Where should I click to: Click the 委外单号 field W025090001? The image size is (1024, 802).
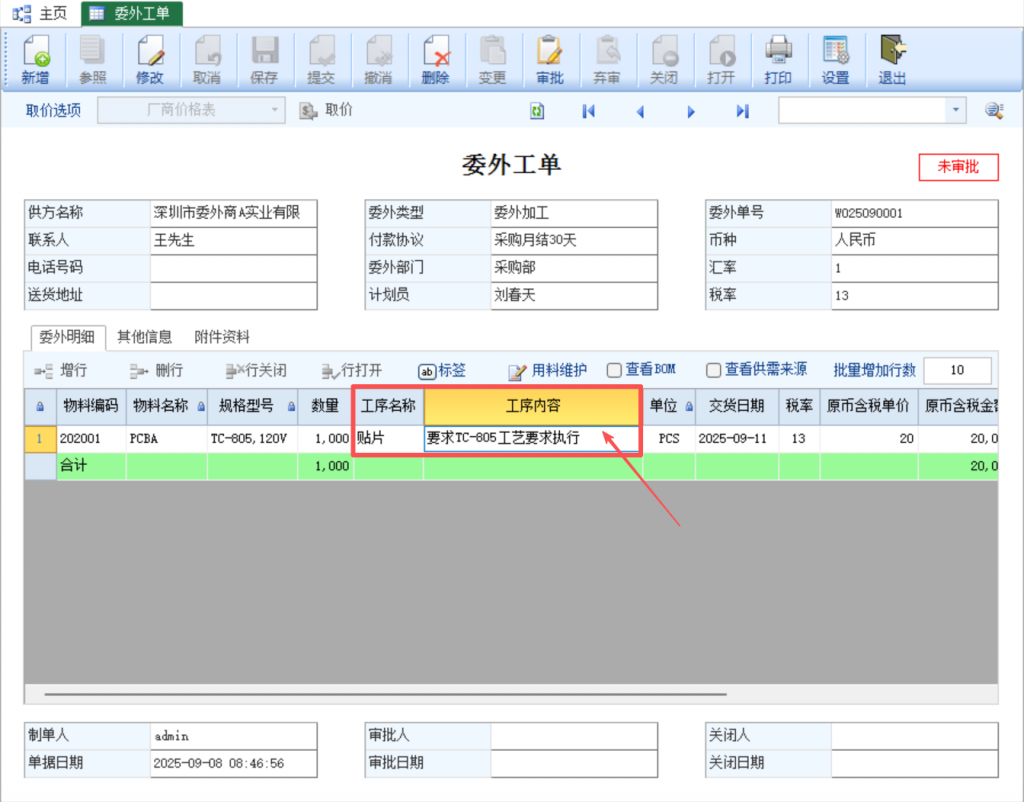[x=914, y=213]
